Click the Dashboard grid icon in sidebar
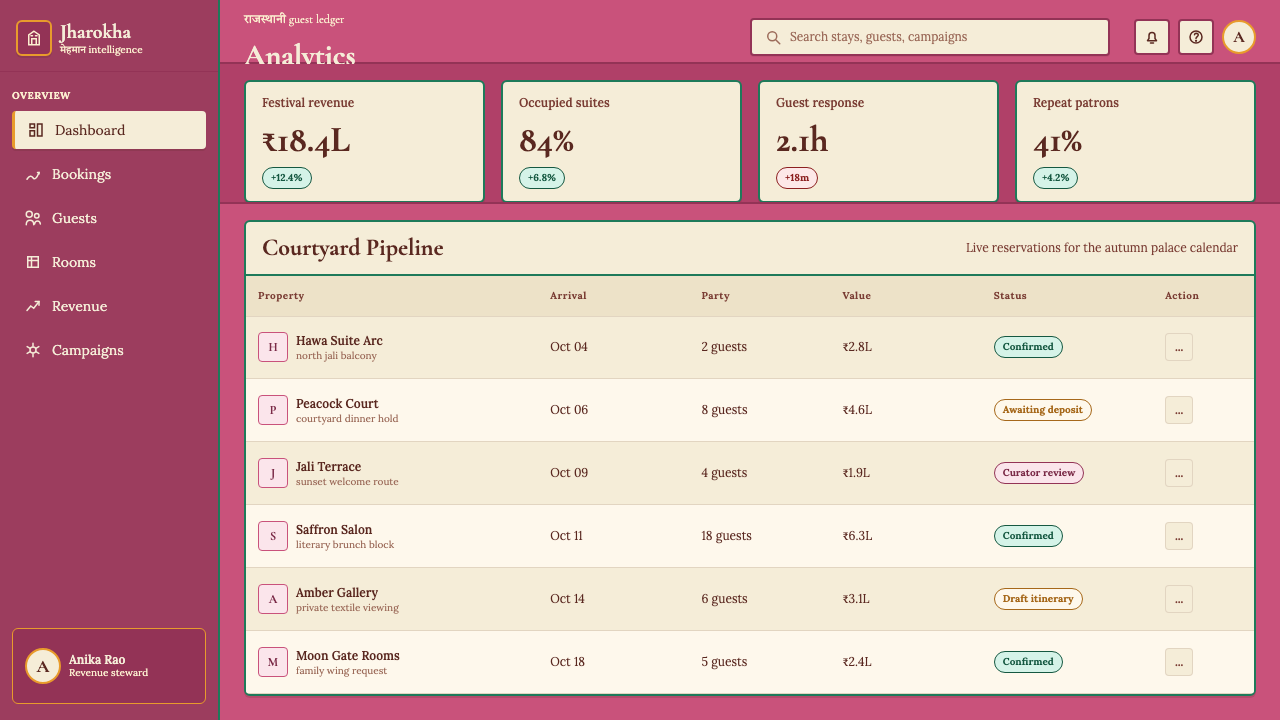The width and height of the screenshot is (1280, 720). pos(36,130)
